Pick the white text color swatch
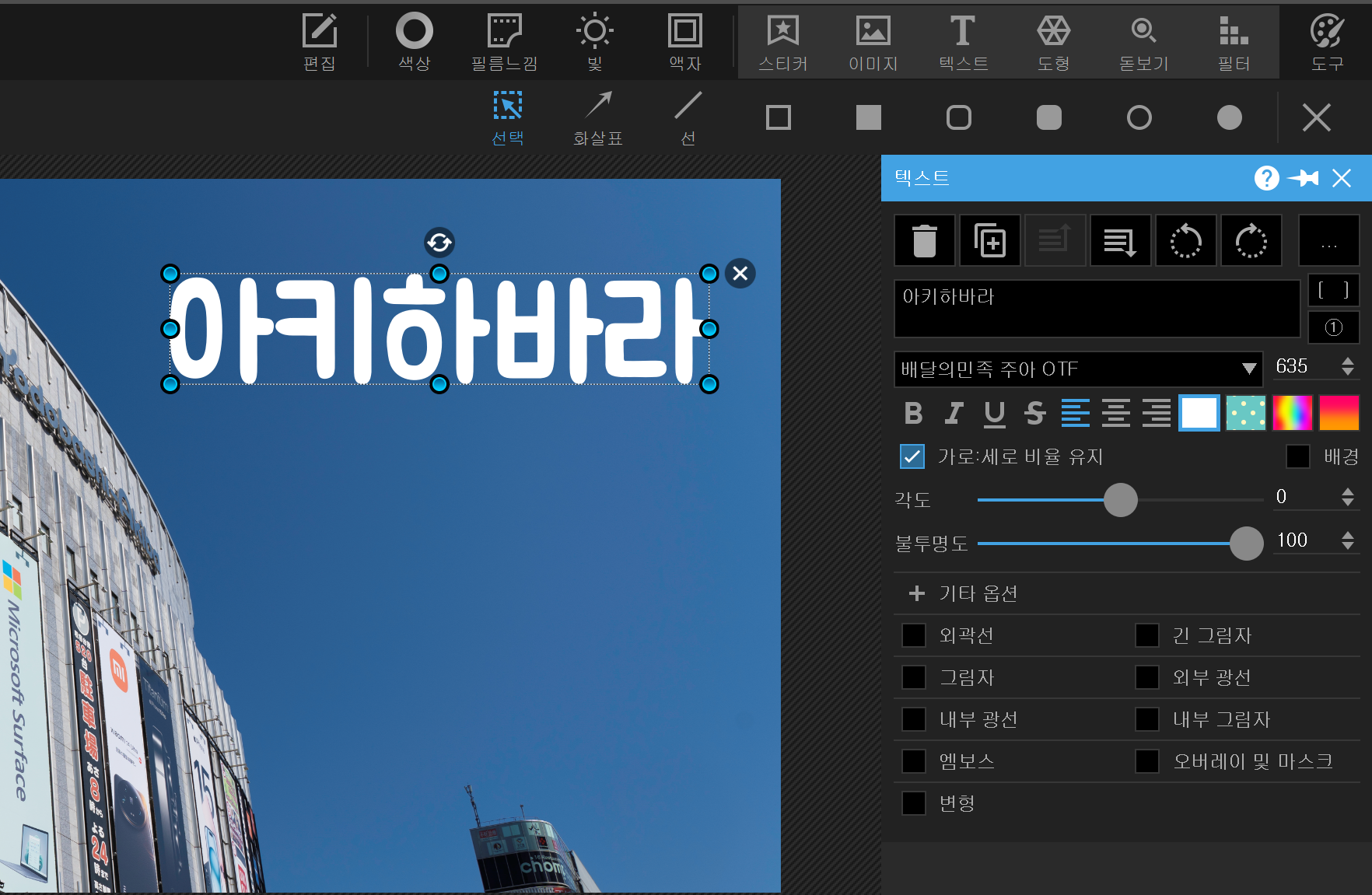The height and width of the screenshot is (895, 1372). point(1199,413)
